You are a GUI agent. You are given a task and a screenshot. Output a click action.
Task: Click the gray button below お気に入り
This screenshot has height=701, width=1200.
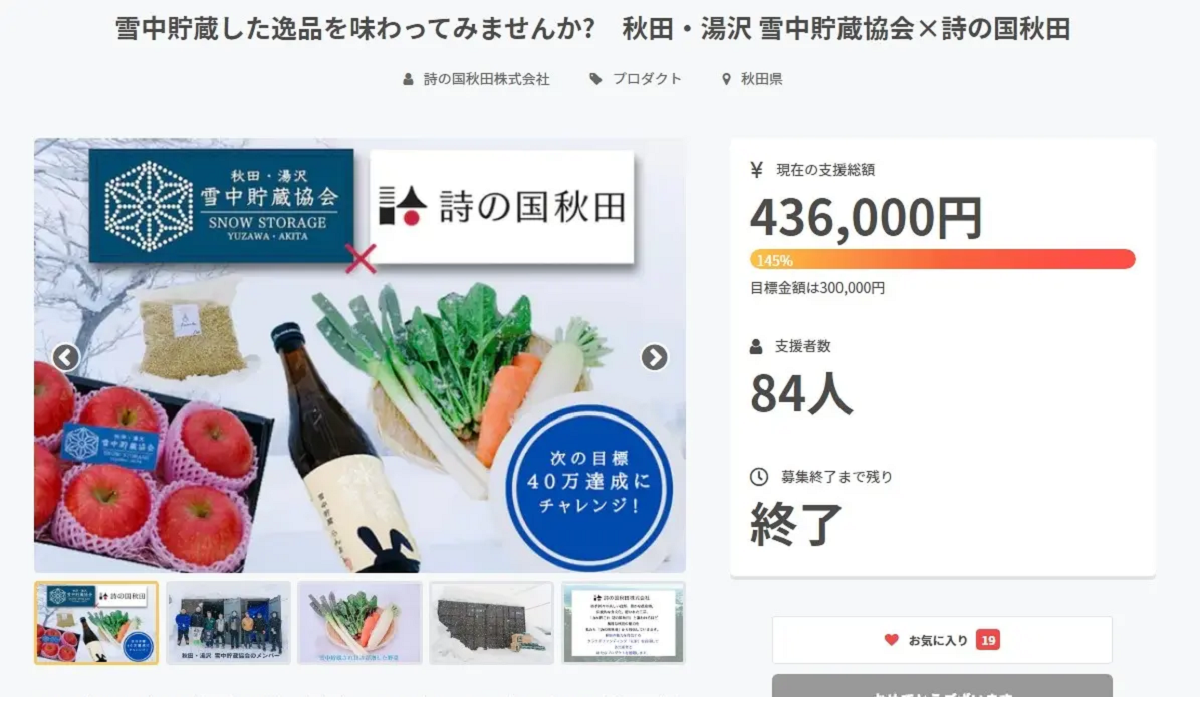(x=942, y=687)
